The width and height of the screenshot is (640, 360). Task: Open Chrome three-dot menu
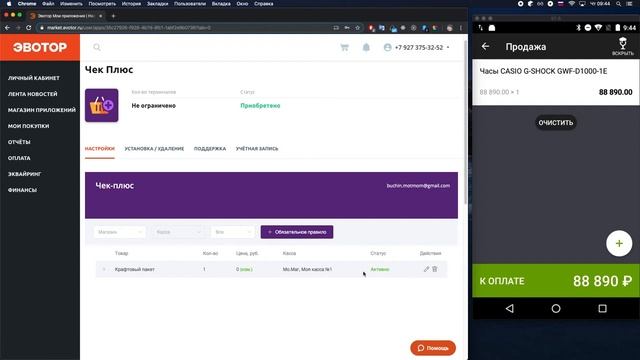[x=461, y=28]
